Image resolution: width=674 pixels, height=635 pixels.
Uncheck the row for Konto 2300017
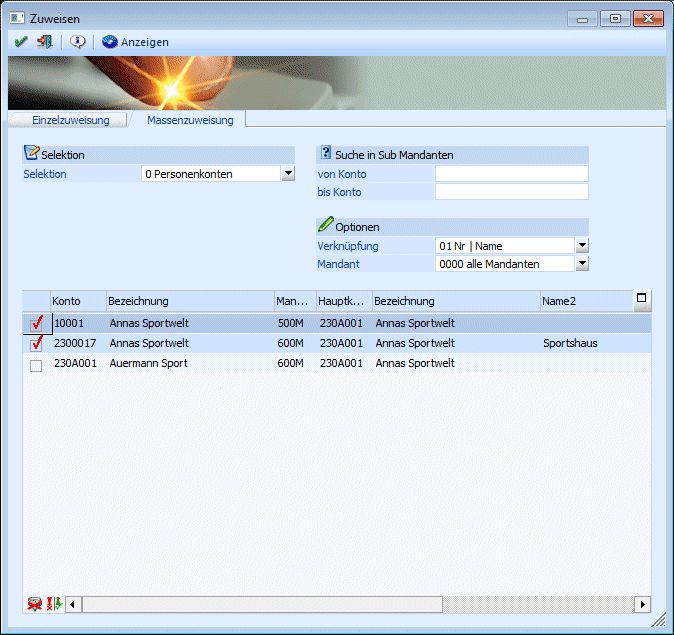[x=36, y=344]
